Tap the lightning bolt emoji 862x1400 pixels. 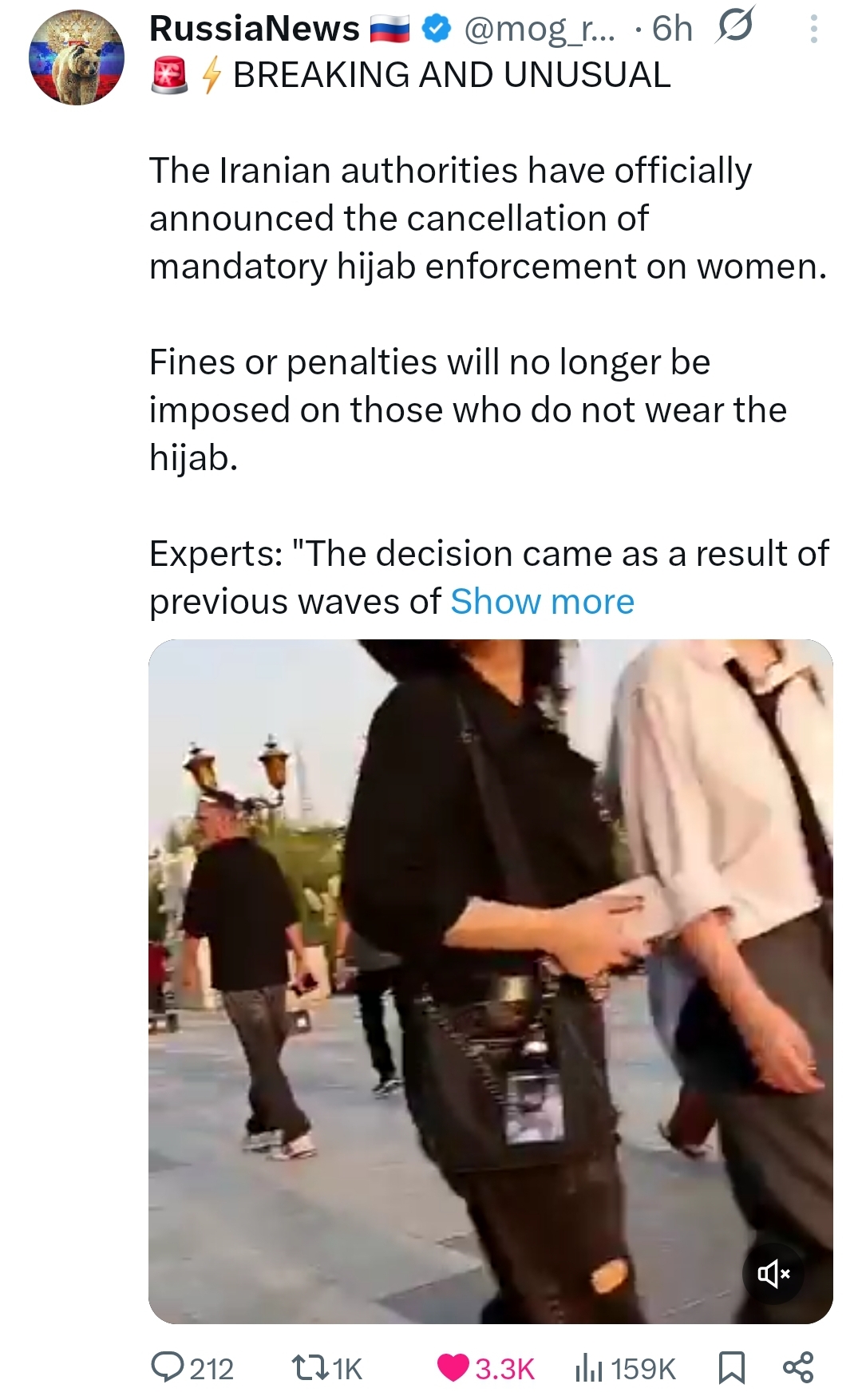pyautogui.click(x=210, y=76)
